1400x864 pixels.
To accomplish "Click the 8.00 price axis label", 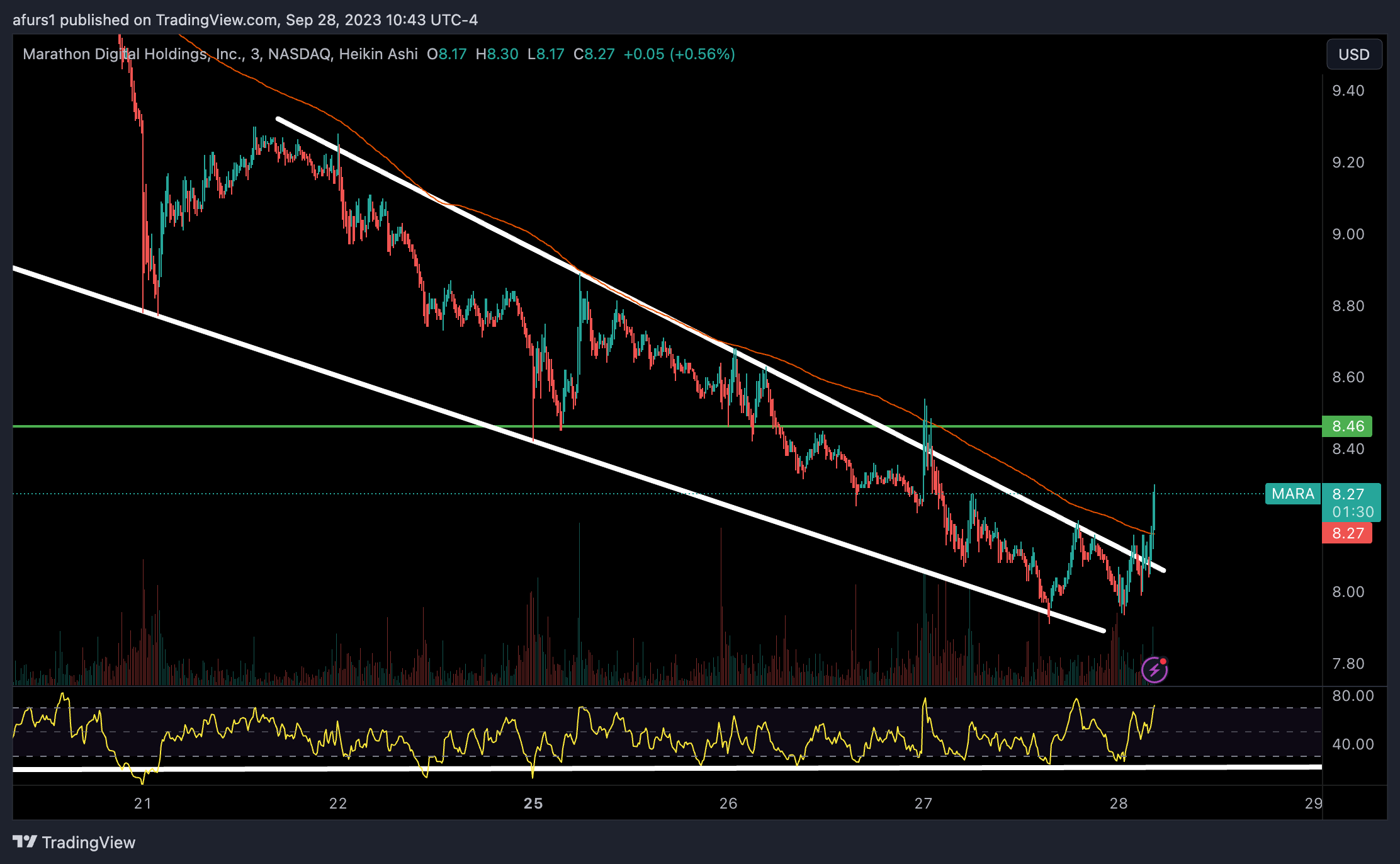I will [x=1348, y=592].
